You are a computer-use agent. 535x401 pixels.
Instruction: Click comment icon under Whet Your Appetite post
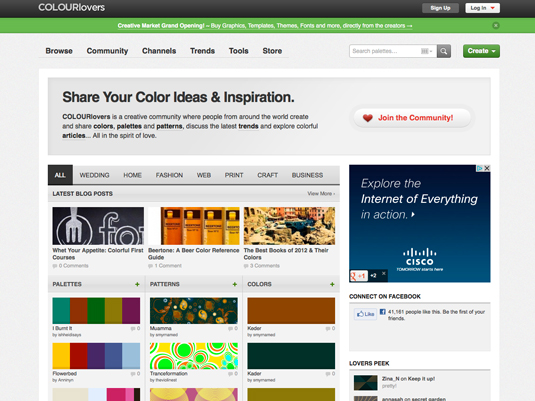pos(55,266)
